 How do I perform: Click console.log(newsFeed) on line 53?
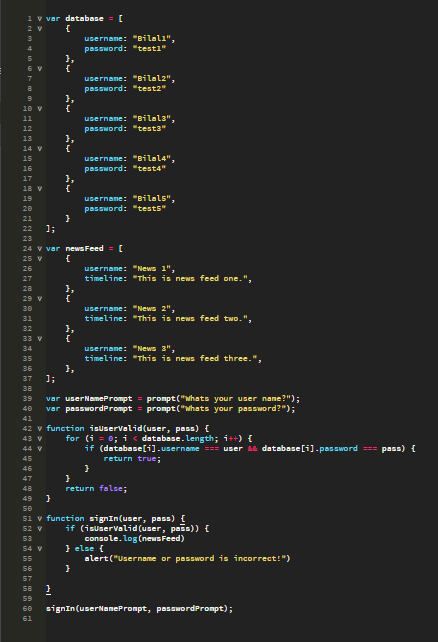(x=135, y=538)
